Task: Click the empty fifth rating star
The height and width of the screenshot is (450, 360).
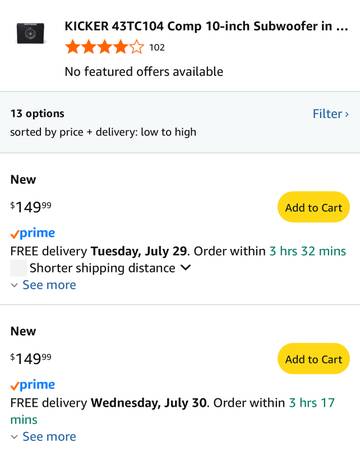Action: tap(137, 47)
